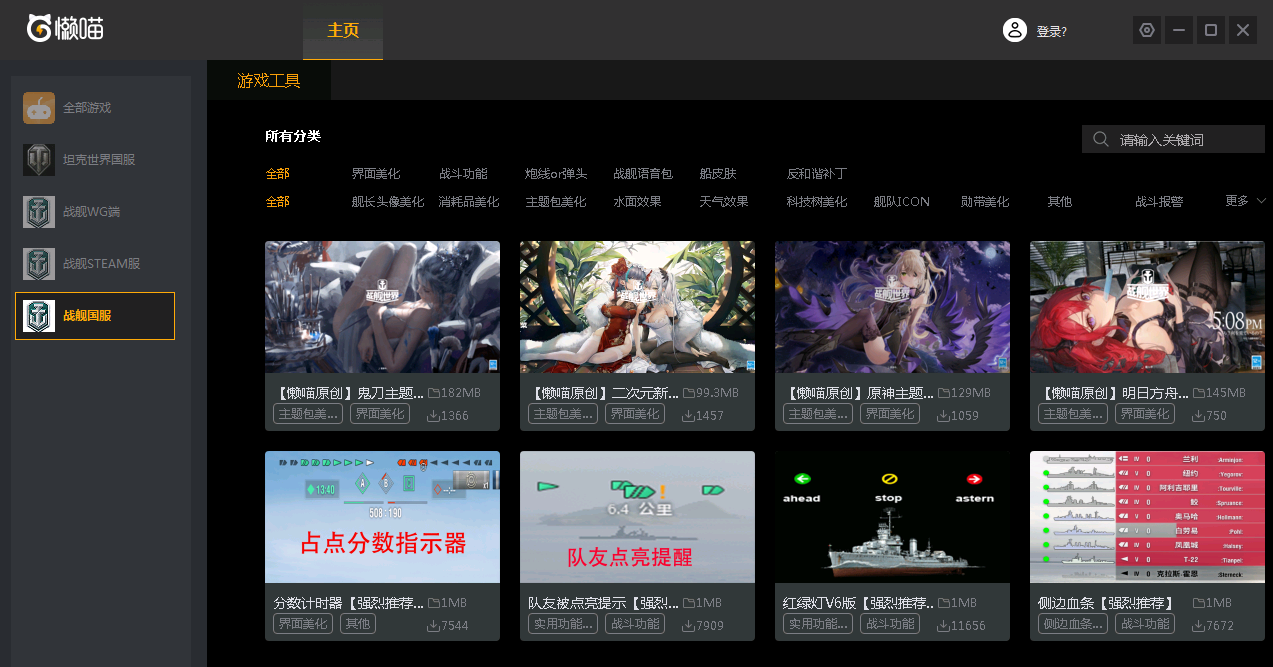Click the 登录? login link
Image resolution: width=1273 pixels, height=667 pixels.
[1051, 31]
